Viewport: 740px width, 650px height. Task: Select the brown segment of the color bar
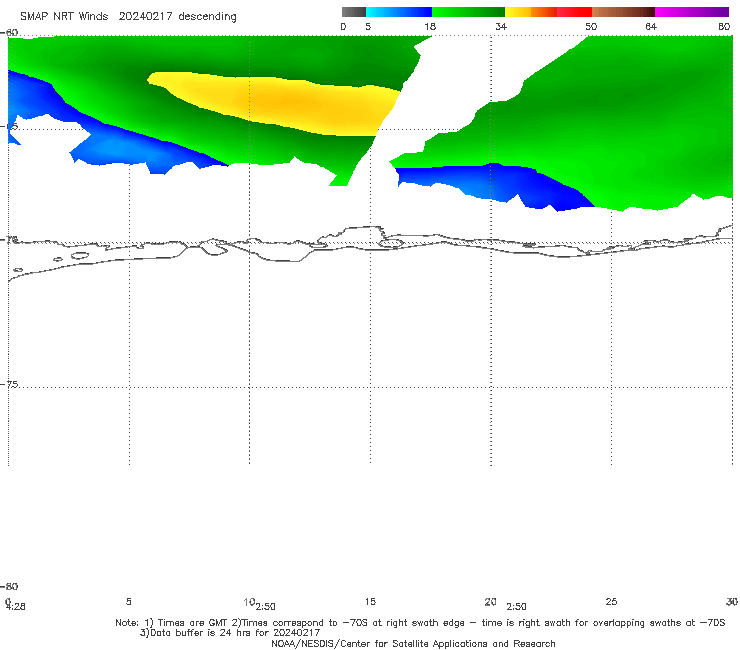click(x=623, y=12)
